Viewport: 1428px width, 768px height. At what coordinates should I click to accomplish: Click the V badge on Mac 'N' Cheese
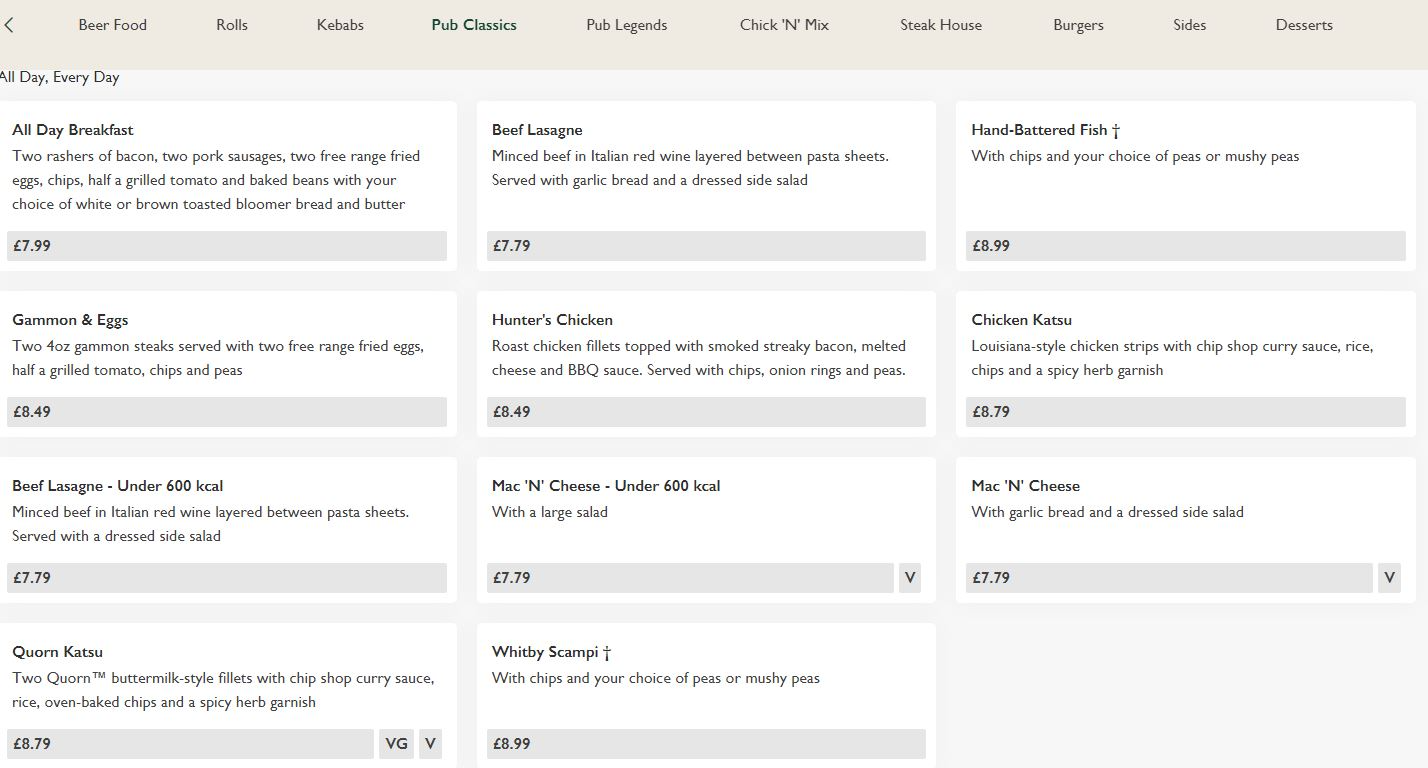tap(1389, 577)
